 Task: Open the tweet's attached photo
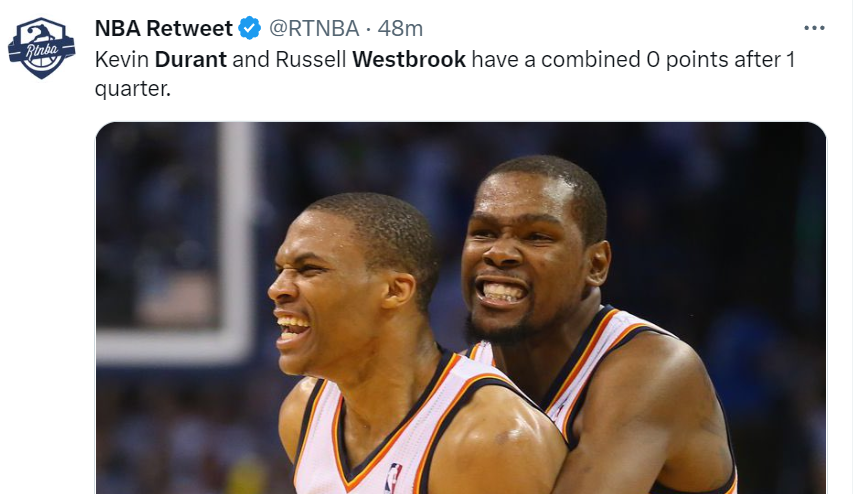(461, 308)
